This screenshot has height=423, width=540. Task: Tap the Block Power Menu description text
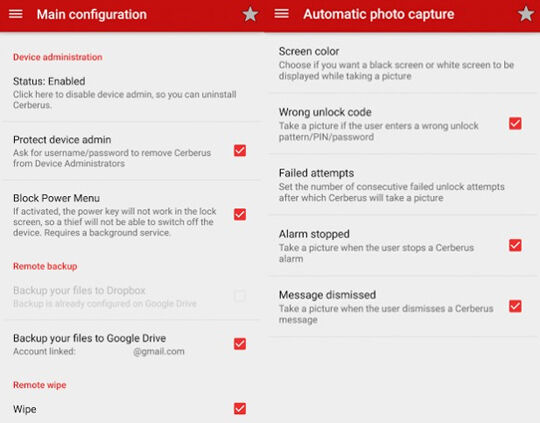[x=115, y=222]
